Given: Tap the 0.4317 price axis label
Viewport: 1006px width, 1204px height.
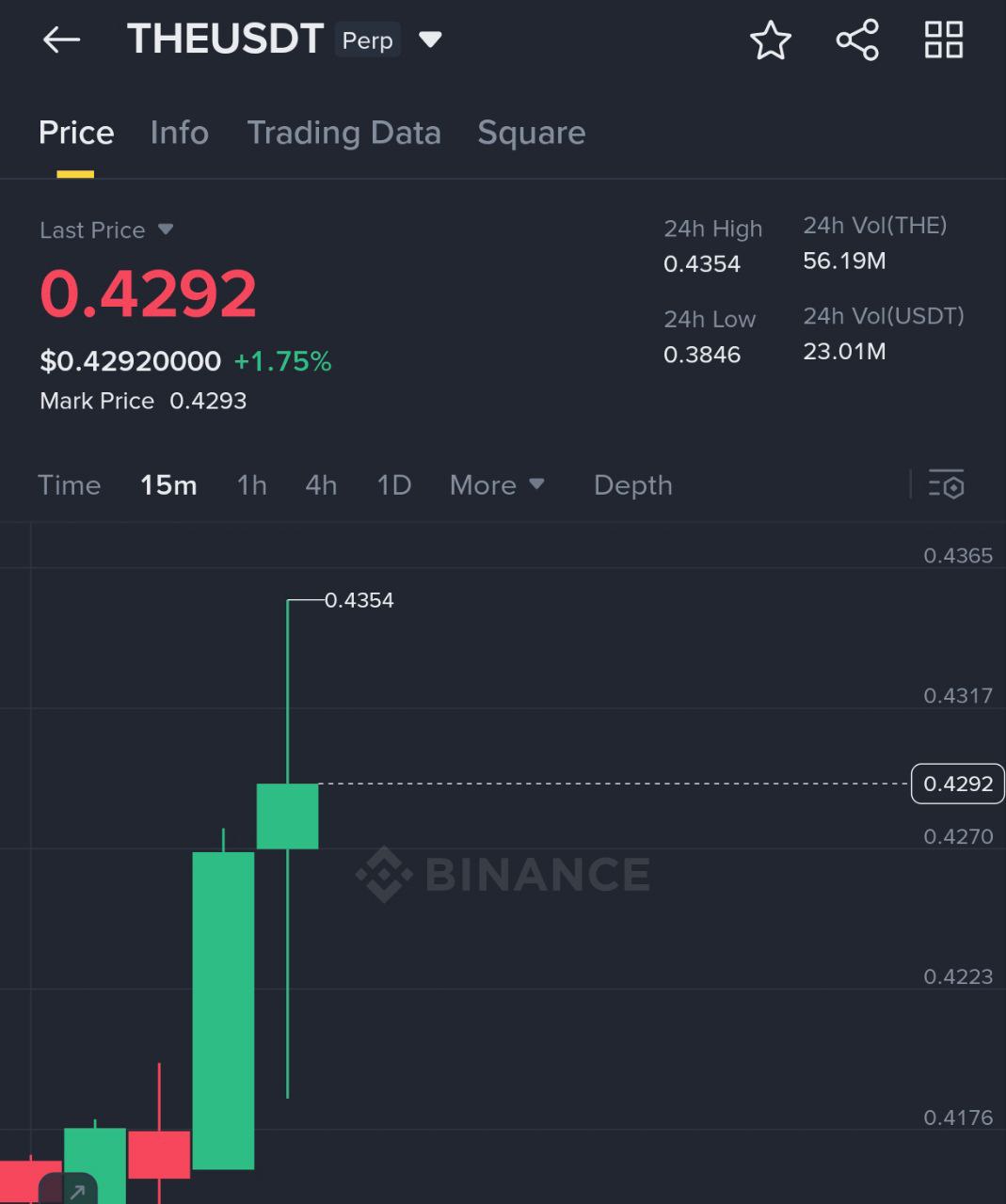Looking at the screenshot, I should click(x=958, y=696).
